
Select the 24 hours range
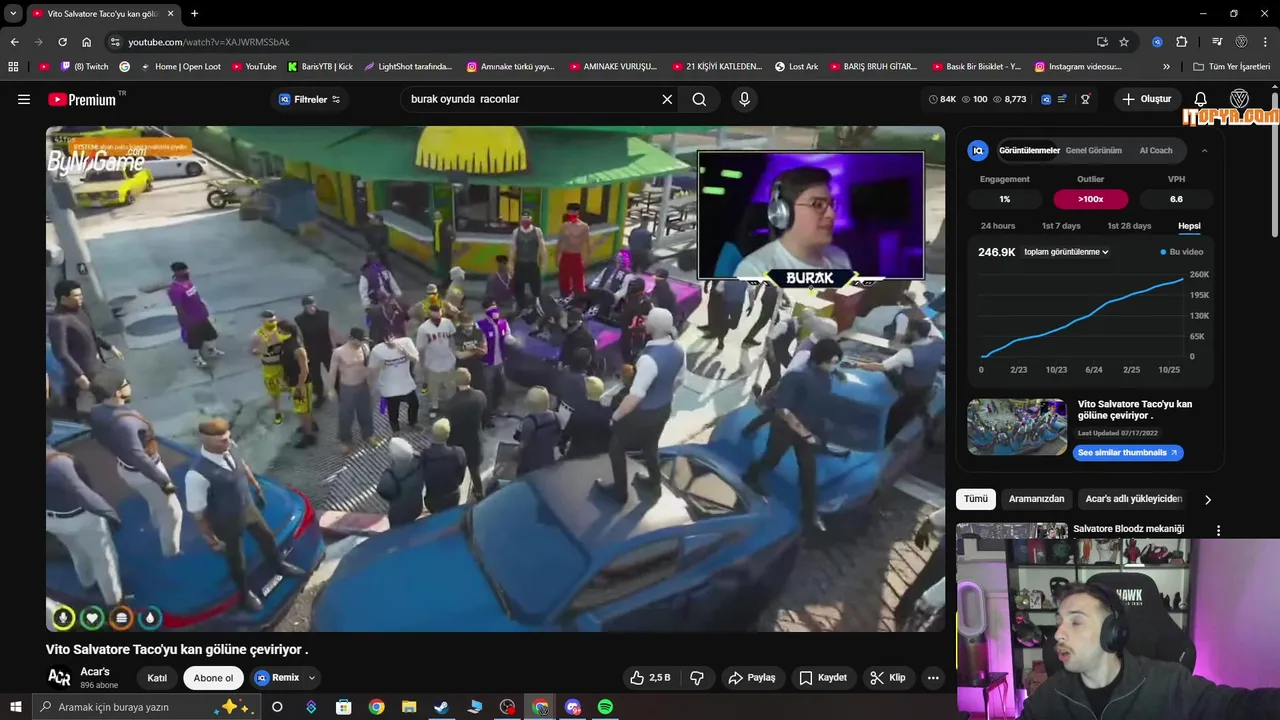[998, 226]
